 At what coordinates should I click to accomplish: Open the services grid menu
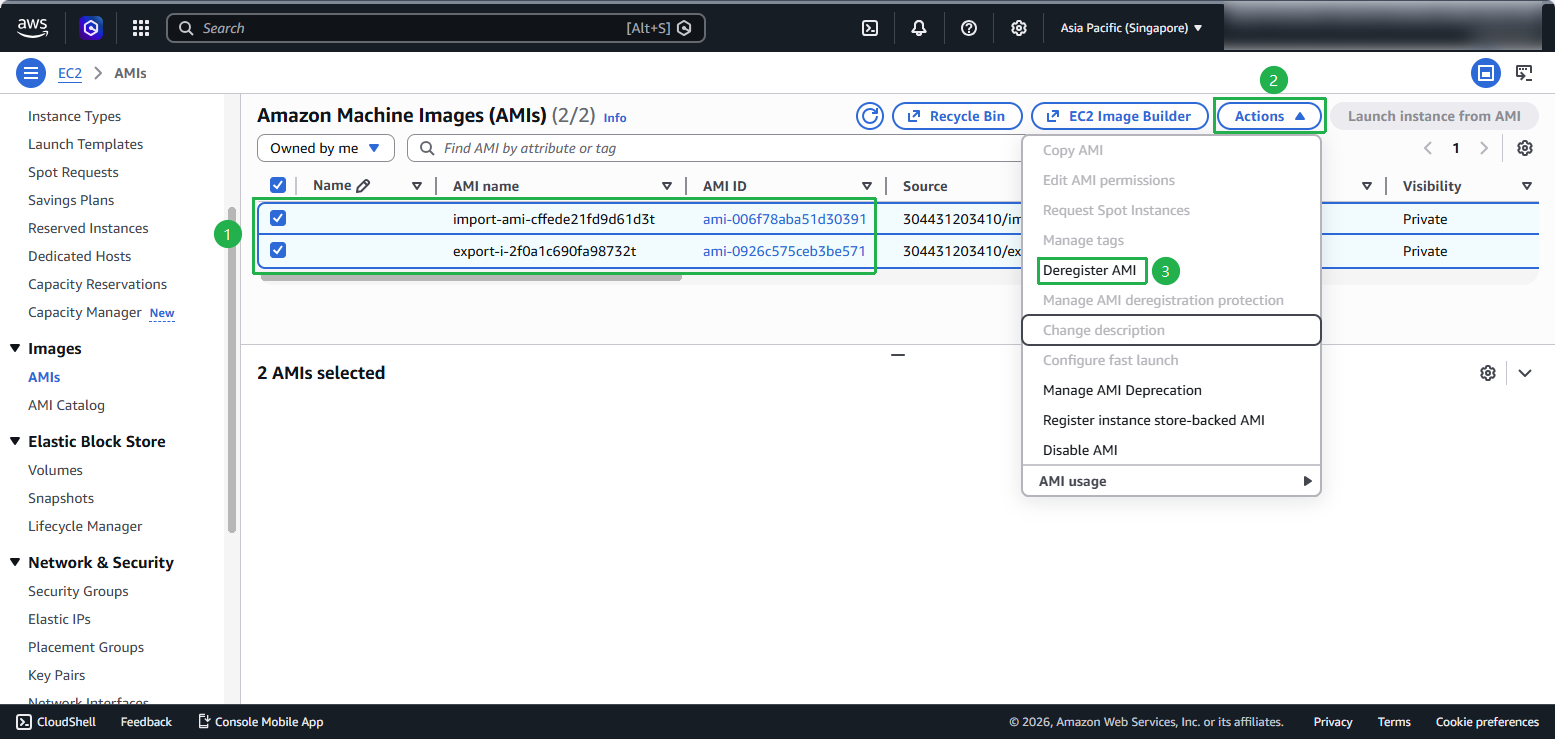coord(141,28)
